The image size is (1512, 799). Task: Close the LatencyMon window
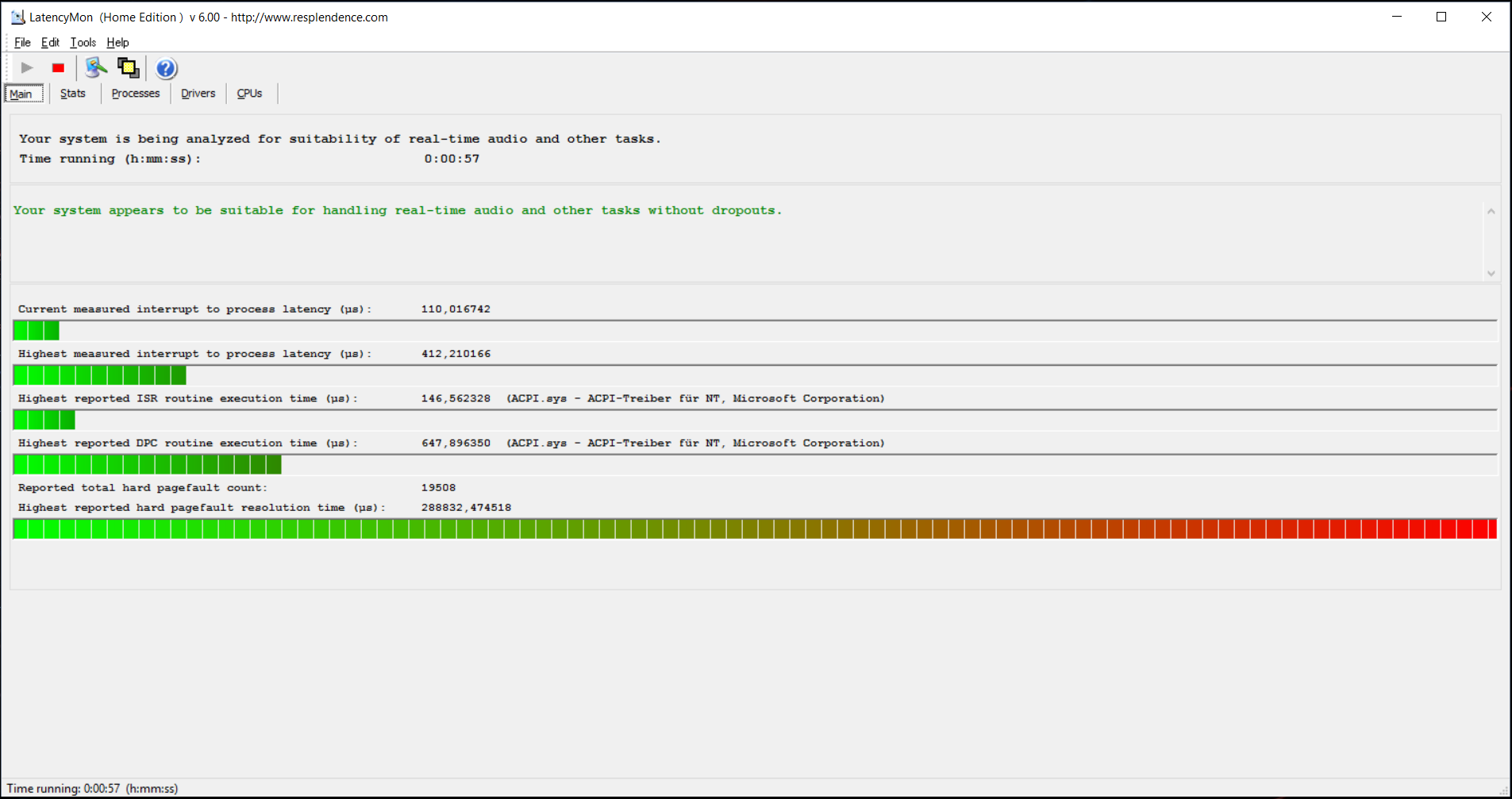point(1487,17)
